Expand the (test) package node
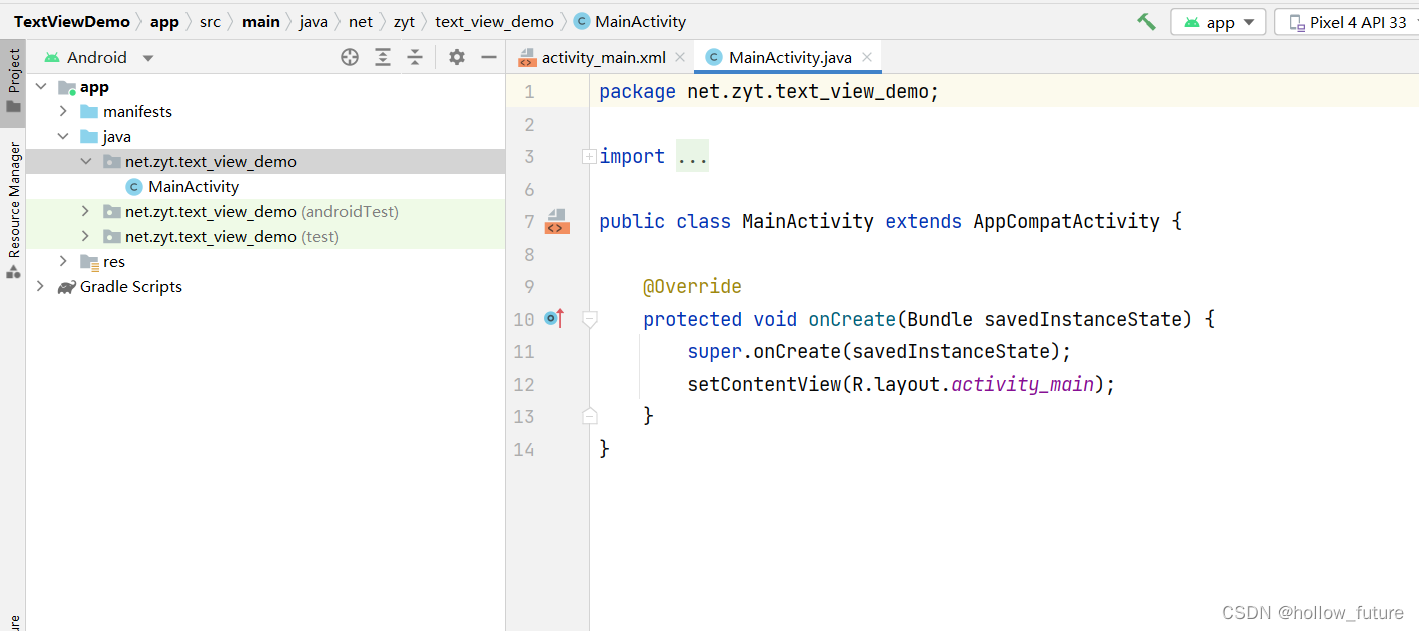 coord(86,236)
